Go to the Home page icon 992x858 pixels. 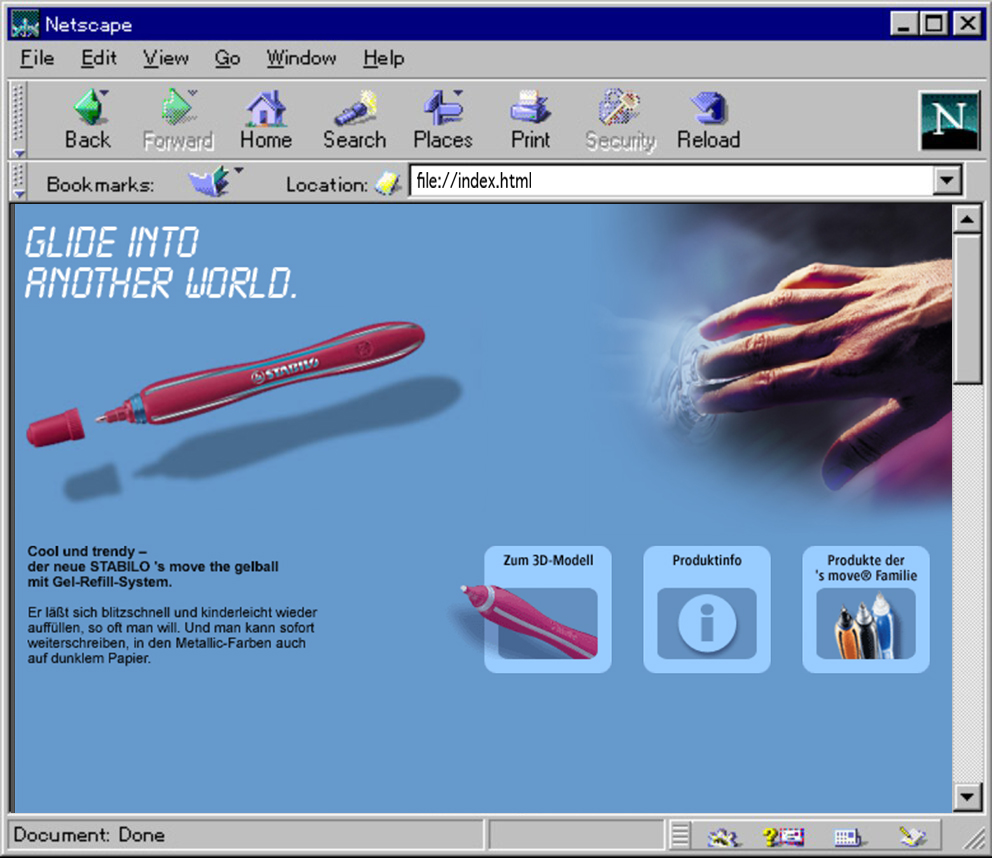[x=266, y=119]
